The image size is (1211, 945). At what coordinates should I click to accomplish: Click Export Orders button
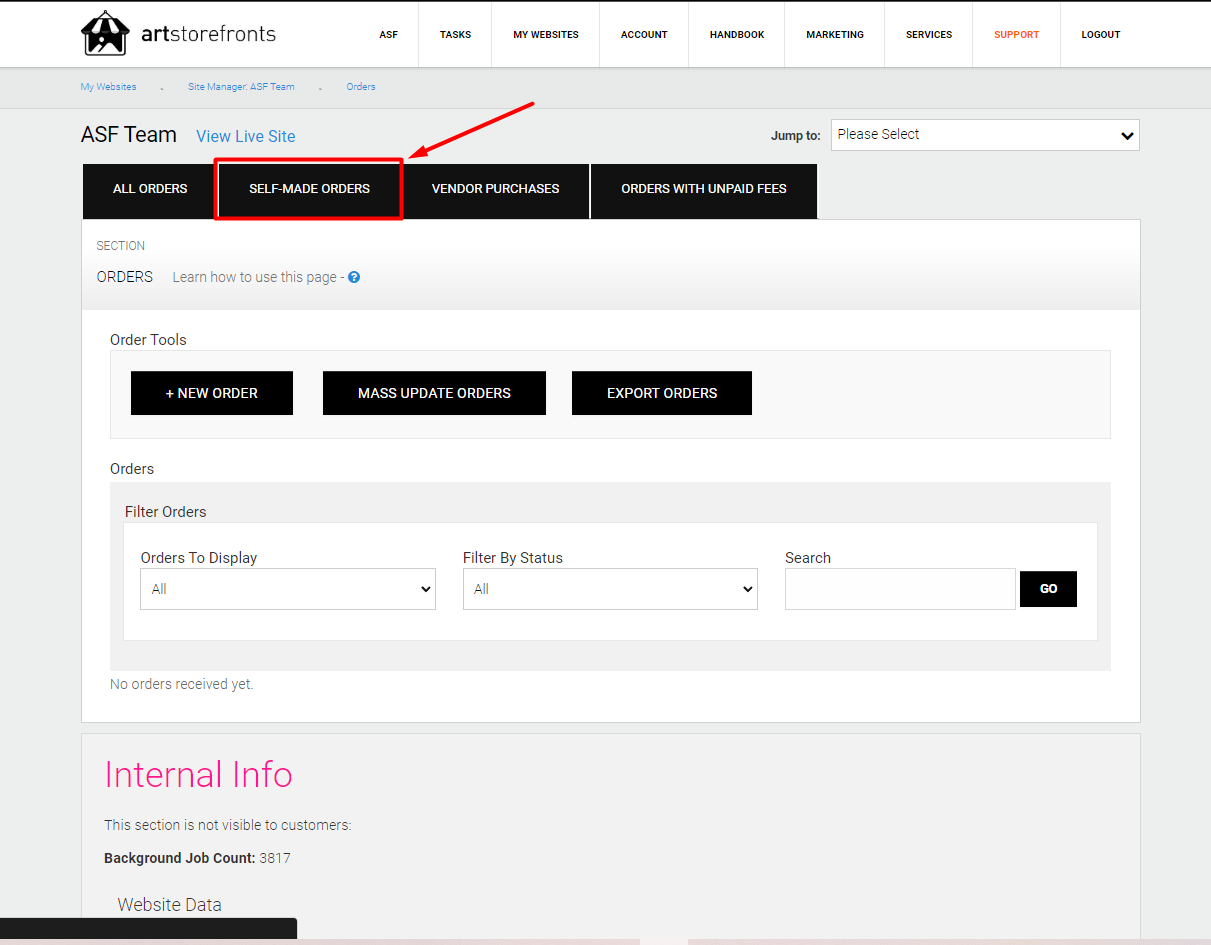tap(662, 393)
